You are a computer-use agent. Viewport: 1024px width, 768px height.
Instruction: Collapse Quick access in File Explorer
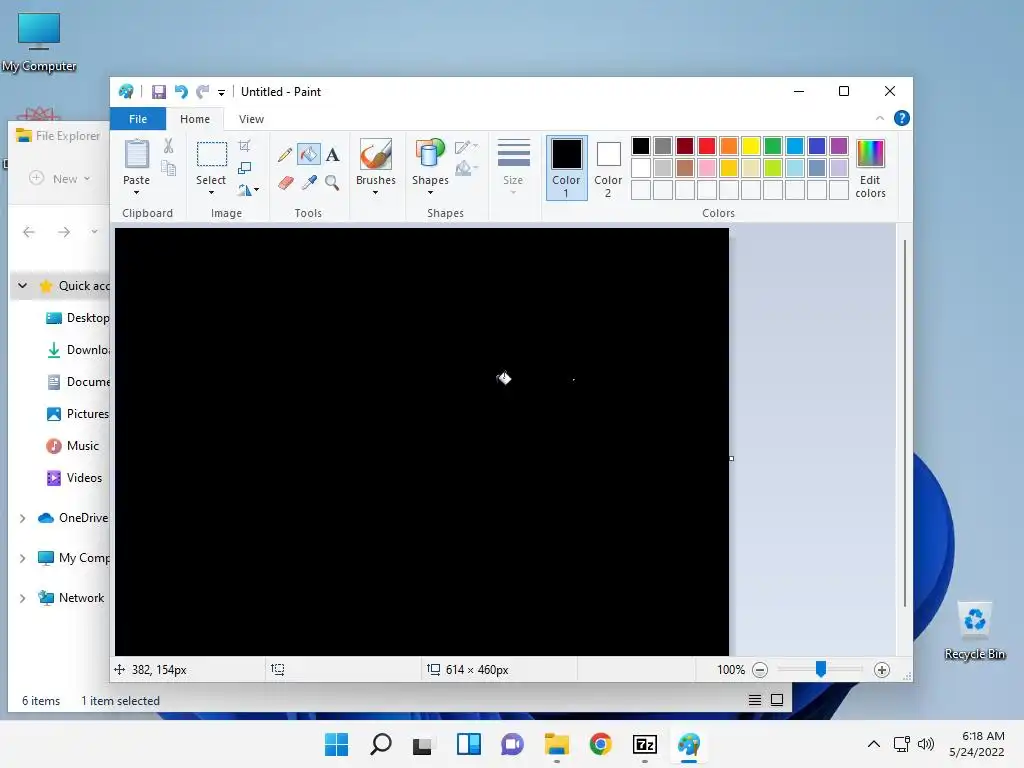coord(23,285)
